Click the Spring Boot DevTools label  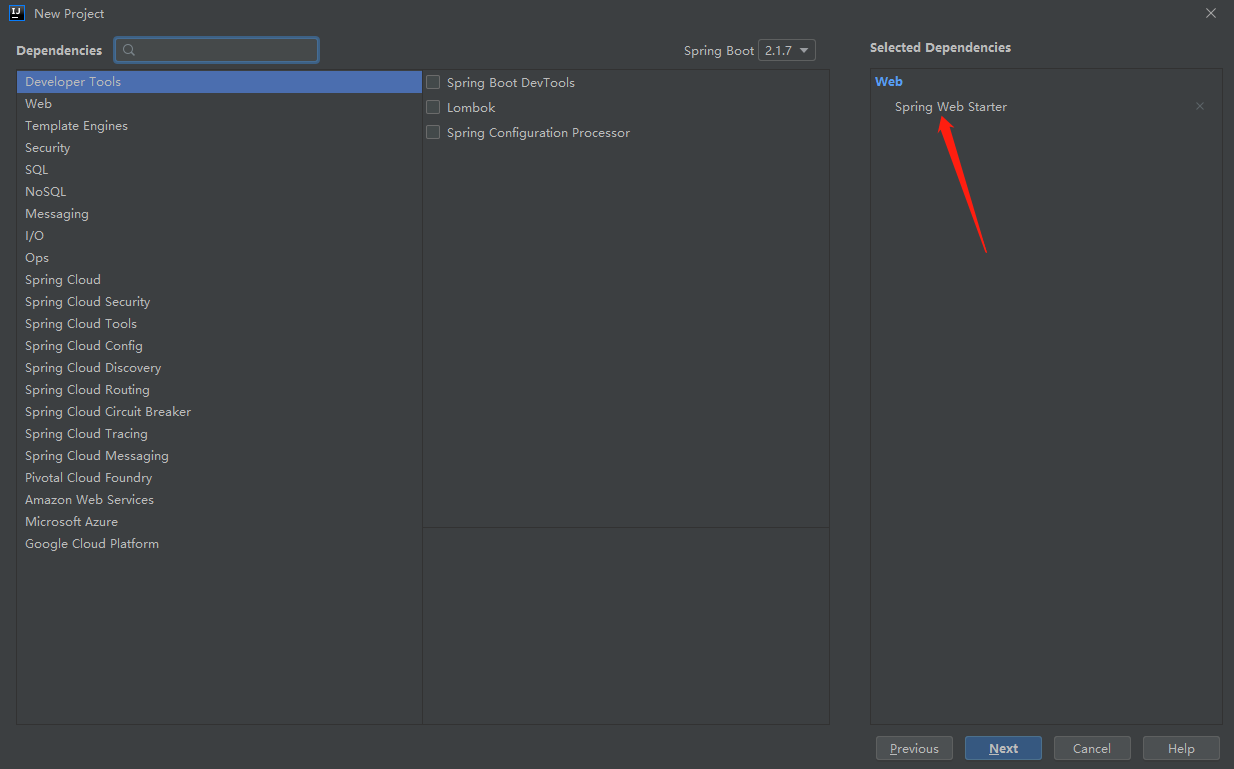click(x=511, y=83)
